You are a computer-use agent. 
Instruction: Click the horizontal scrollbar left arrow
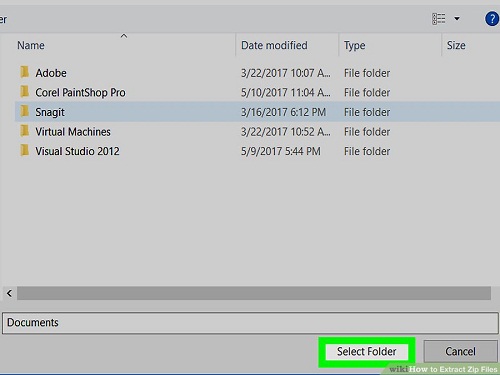[x=9, y=293]
